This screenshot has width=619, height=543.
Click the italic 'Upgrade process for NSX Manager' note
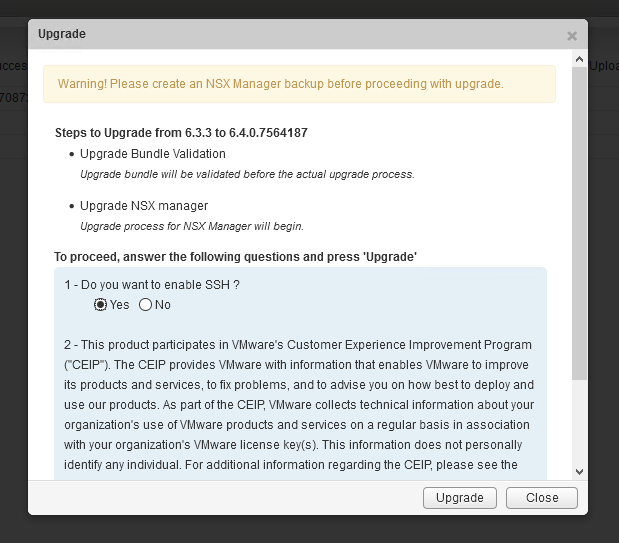tap(191, 226)
